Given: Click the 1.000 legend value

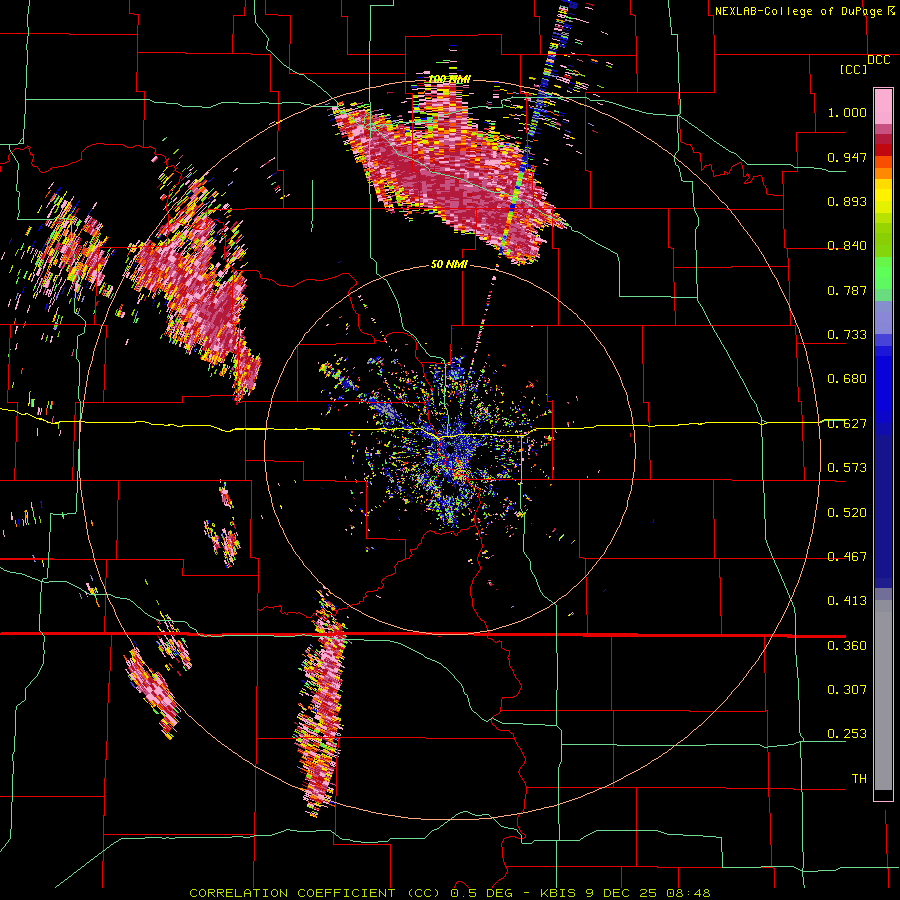Looking at the screenshot, I should (x=847, y=112).
